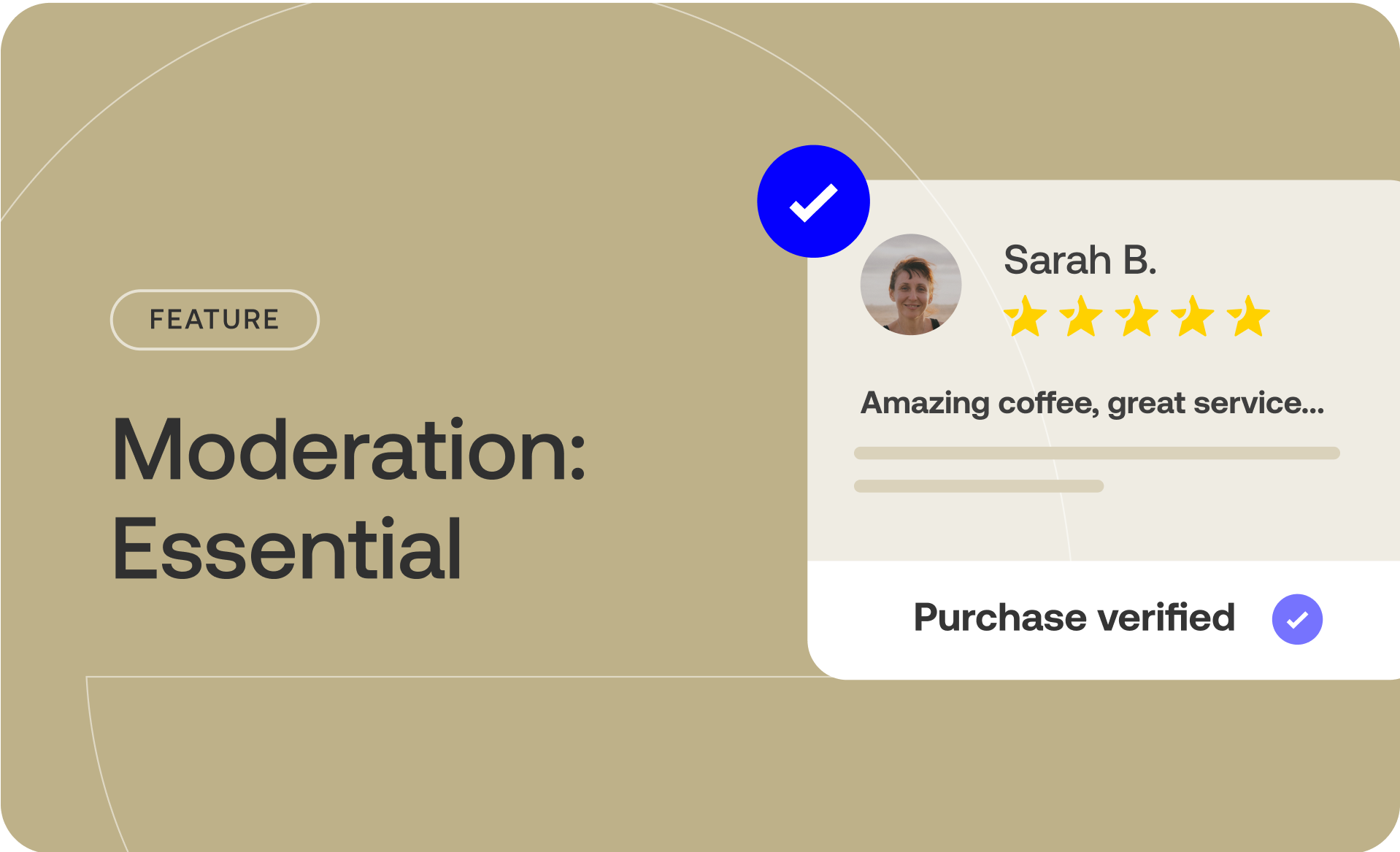The image size is (1400, 852).
Task: Click the short placeholder line in the card
Action: tap(978, 486)
